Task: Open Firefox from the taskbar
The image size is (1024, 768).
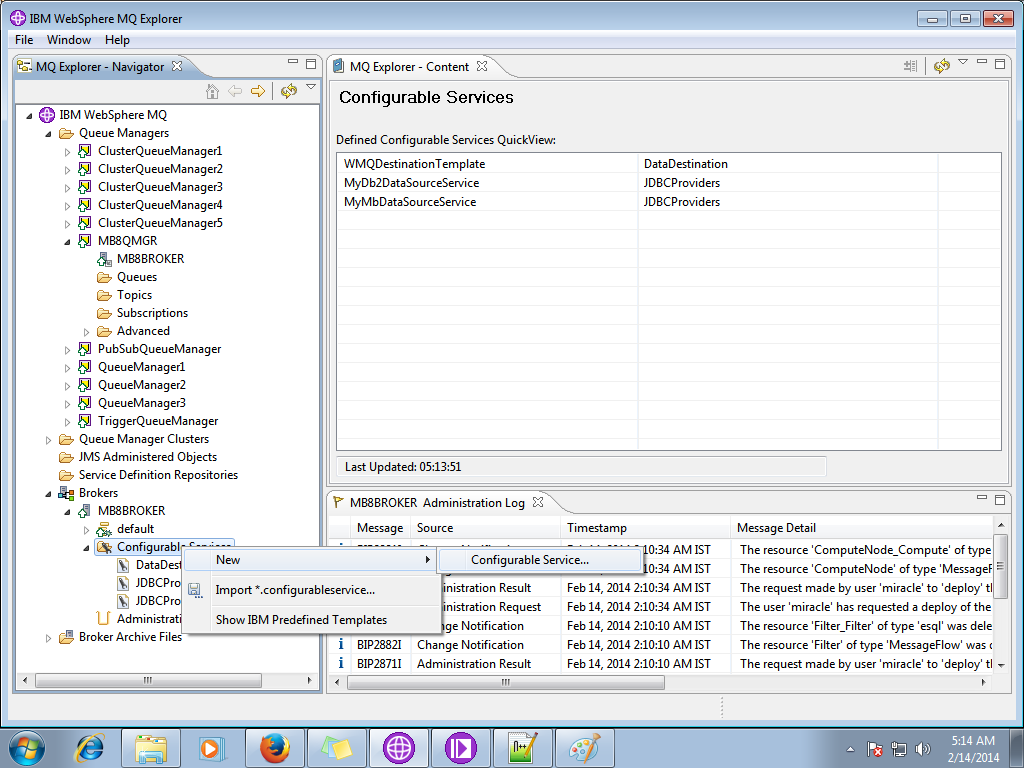Action: tap(274, 748)
